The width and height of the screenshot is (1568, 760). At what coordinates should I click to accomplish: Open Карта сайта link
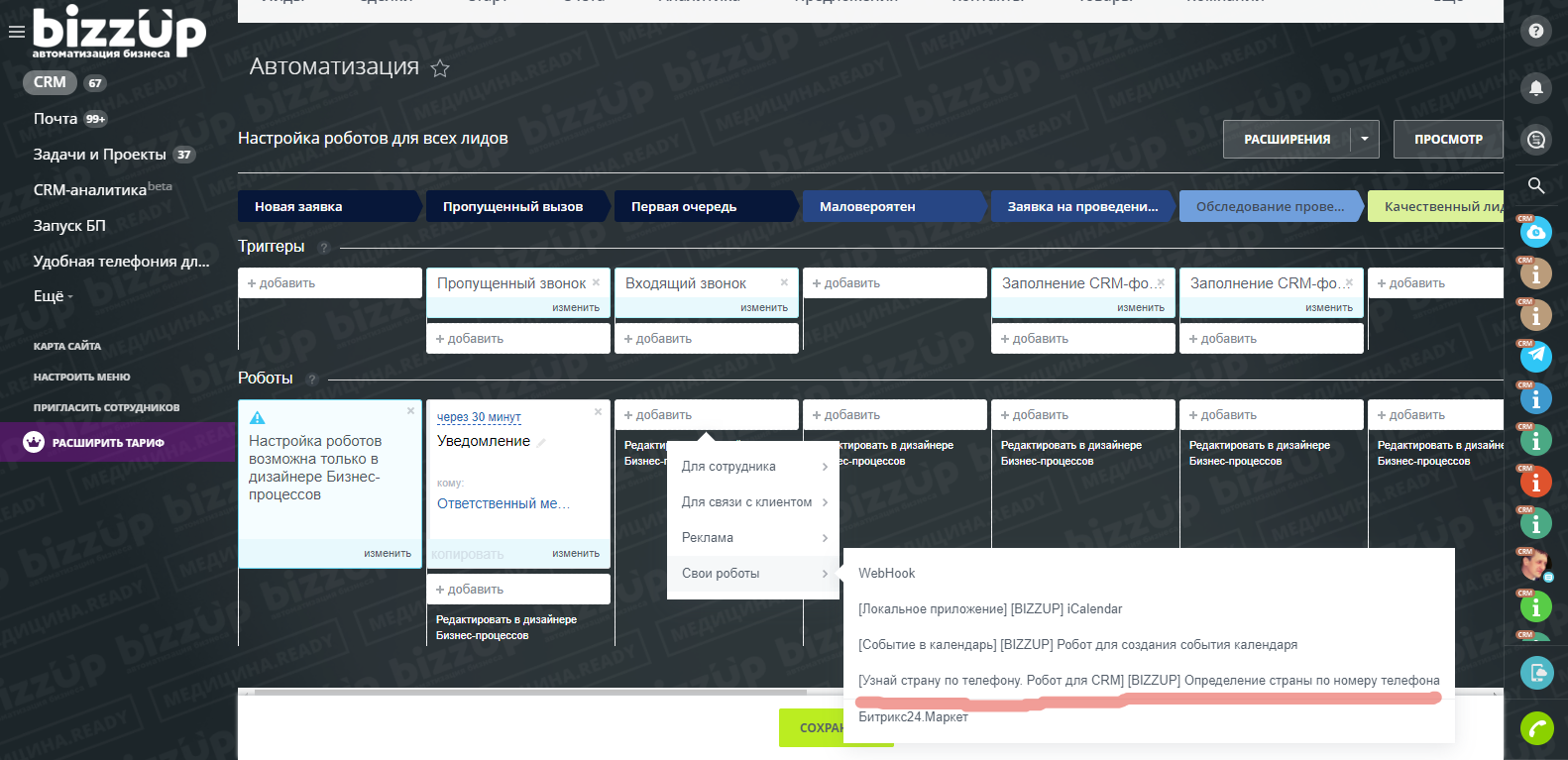tap(67, 346)
